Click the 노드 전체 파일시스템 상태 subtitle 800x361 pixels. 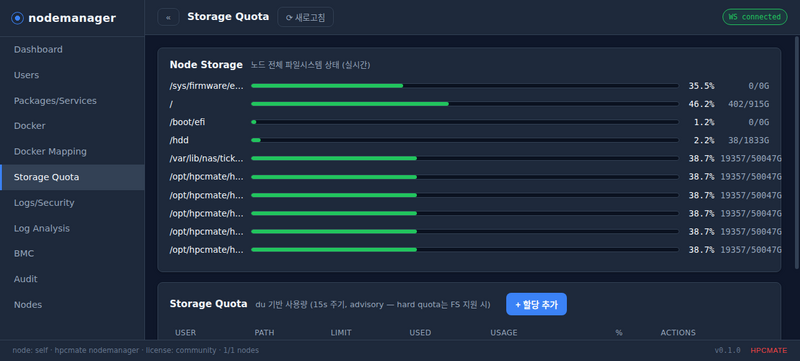pos(310,65)
